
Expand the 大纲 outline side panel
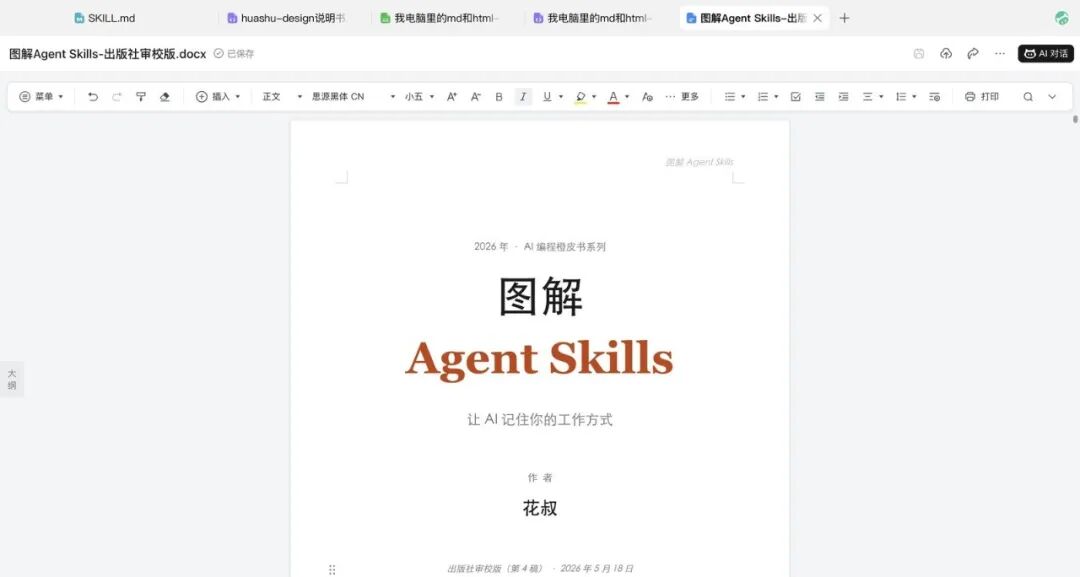click(12, 379)
